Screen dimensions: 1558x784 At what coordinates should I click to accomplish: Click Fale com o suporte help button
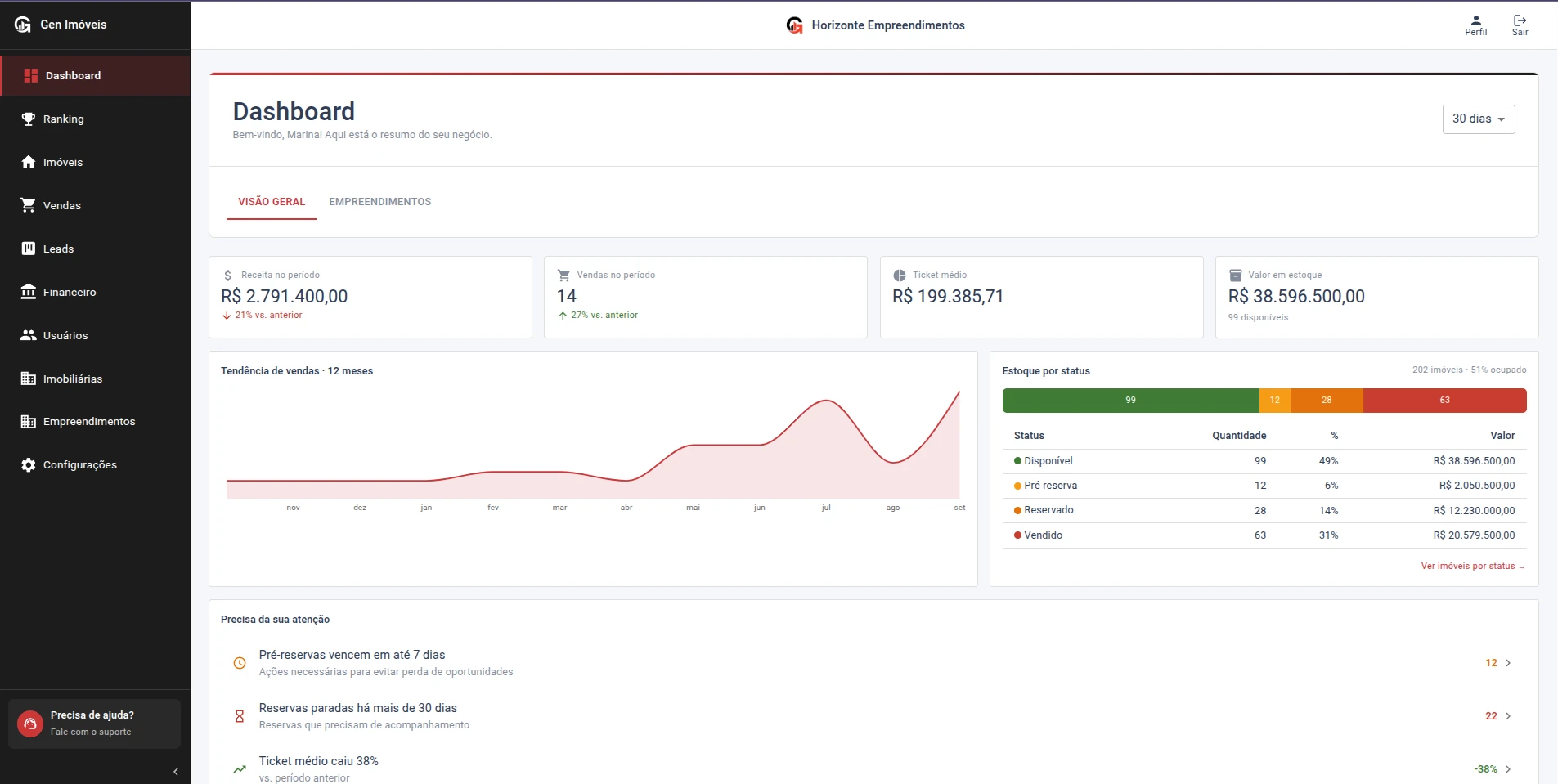[94, 724]
